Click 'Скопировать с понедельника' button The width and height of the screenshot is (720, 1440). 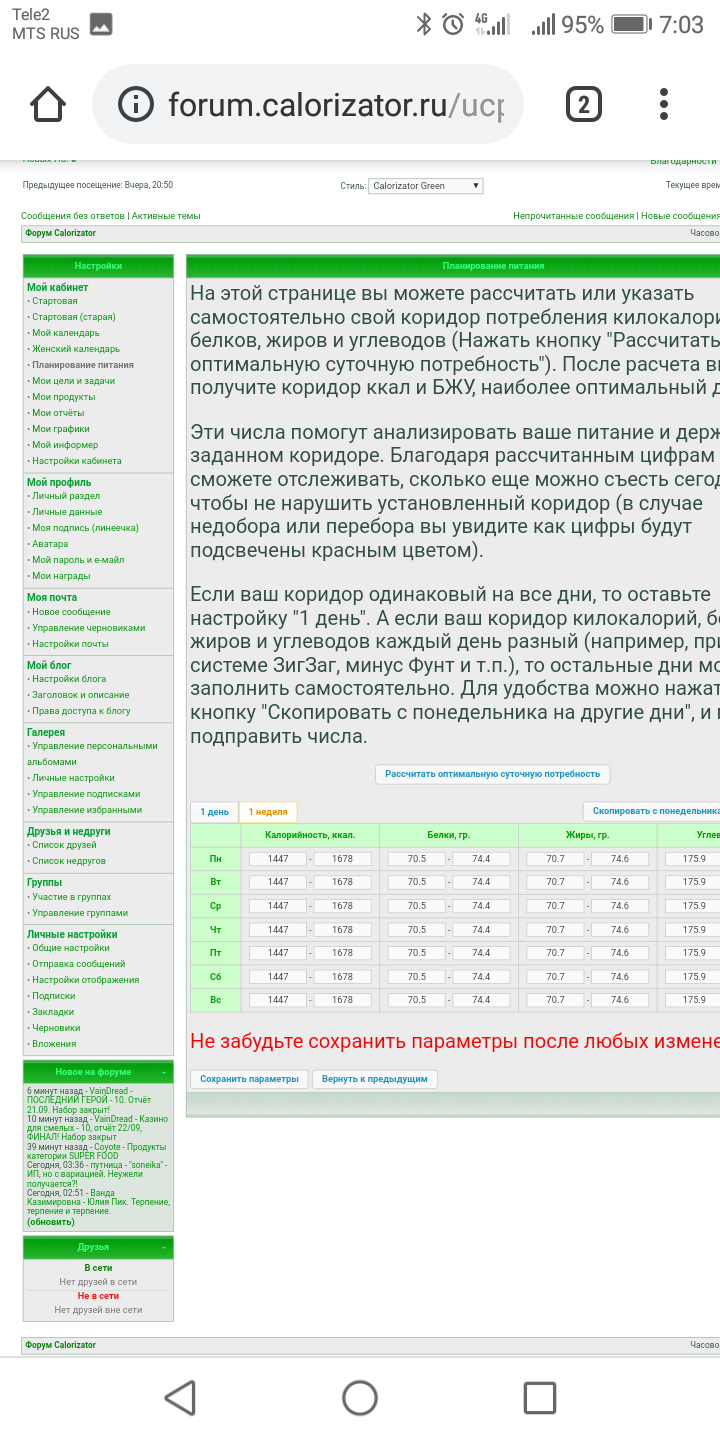[651, 811]
